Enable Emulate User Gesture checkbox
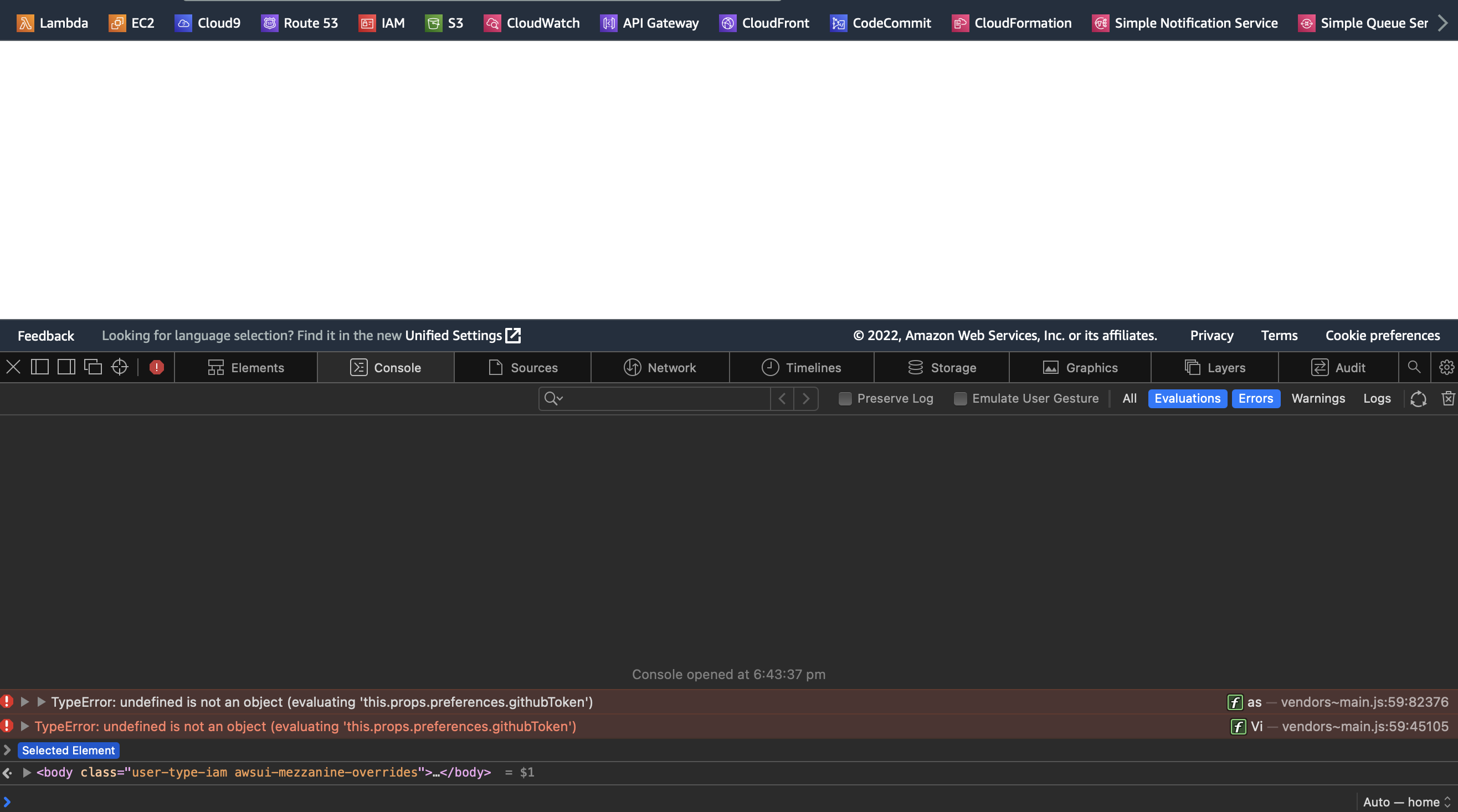 pyautogui.click(x=960, y=398)
